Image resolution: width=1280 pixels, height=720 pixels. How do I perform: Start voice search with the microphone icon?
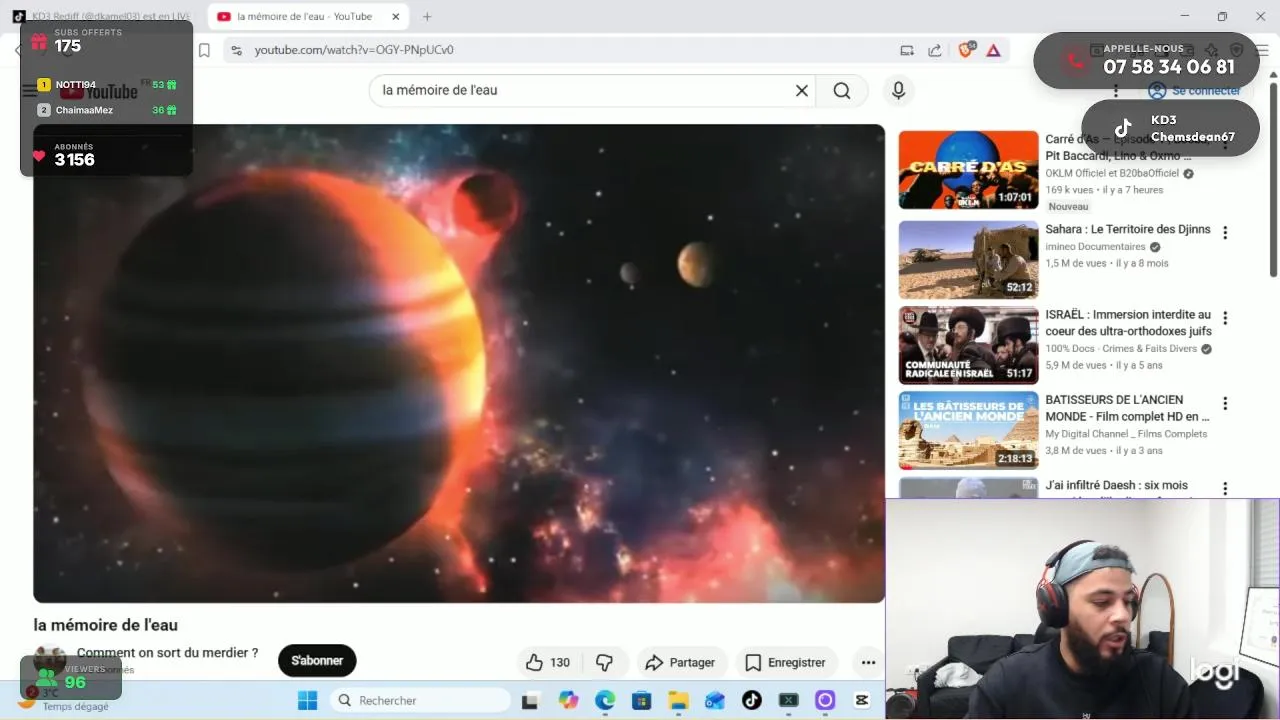[898, 90]
